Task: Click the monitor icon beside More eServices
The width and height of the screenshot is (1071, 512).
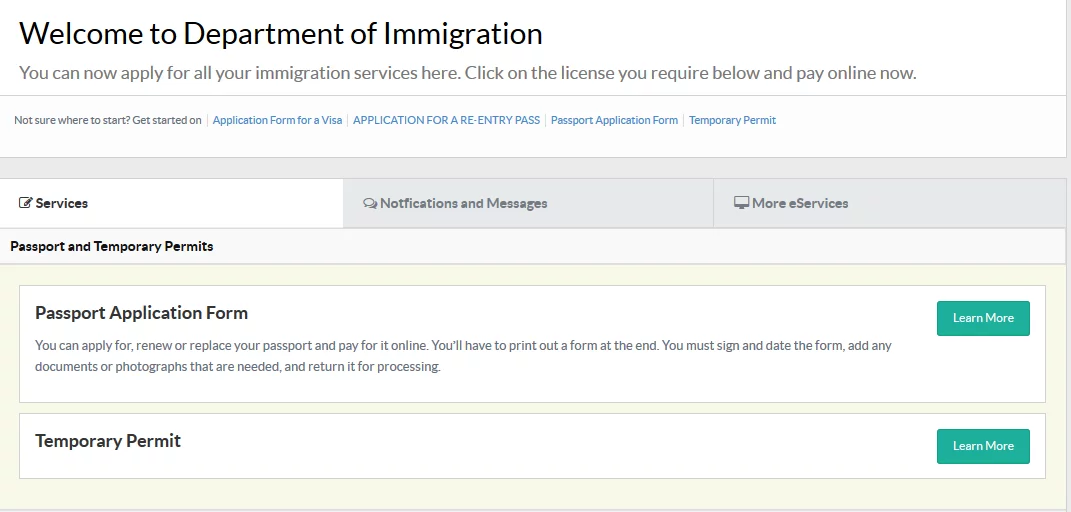Action: (741, 203)
